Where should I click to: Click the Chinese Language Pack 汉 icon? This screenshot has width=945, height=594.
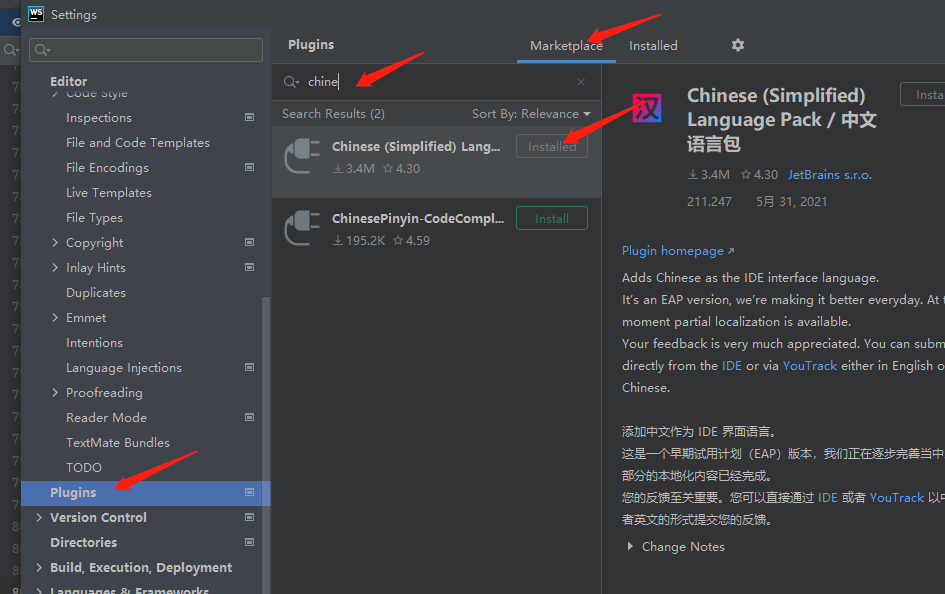(x=646, y=108)
